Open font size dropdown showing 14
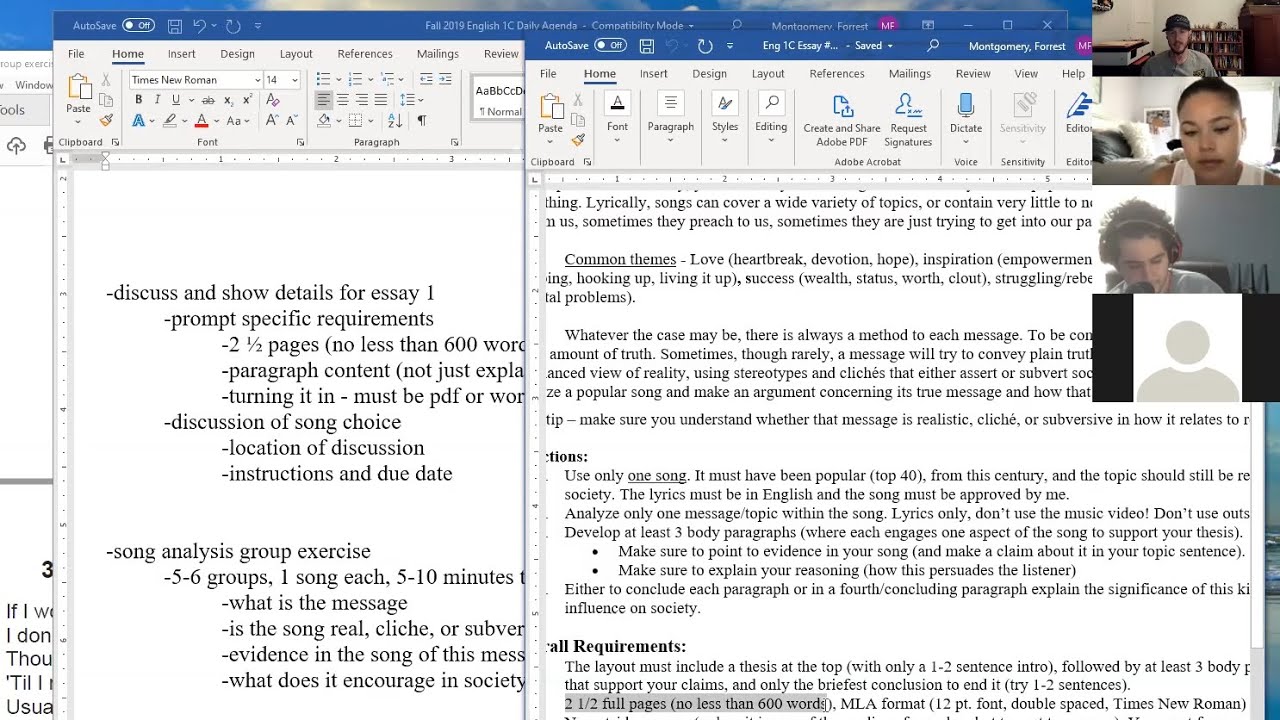The height and width of the screenshot is (720, 1280). (294, 80)
